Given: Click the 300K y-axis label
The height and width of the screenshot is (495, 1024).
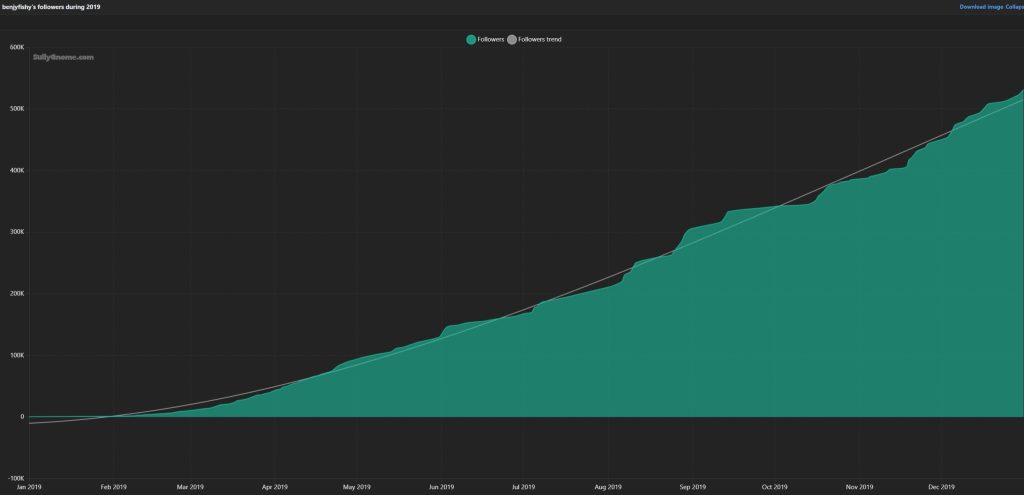Looking at the screenshot, I should 17,232.
